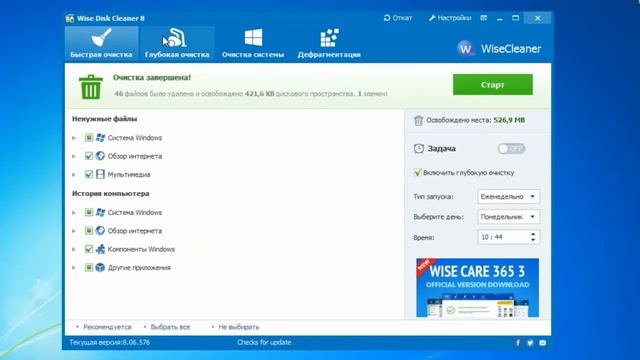Click Windows flag icon in История компьютера
The height and width of the screenshot is (360, 640).
tap(100, 212)
